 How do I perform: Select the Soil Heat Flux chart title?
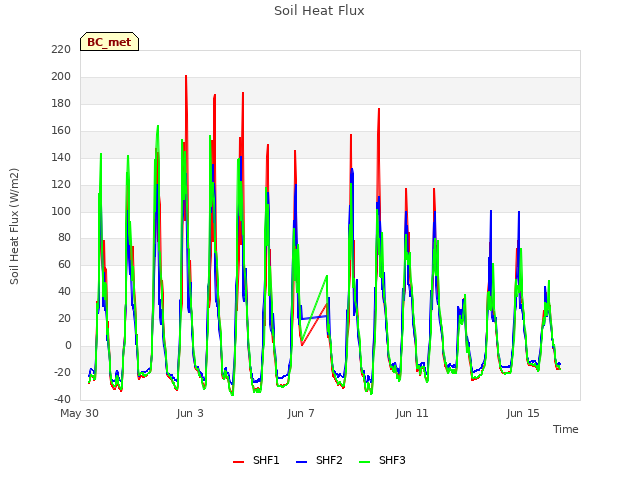(319, 11)
